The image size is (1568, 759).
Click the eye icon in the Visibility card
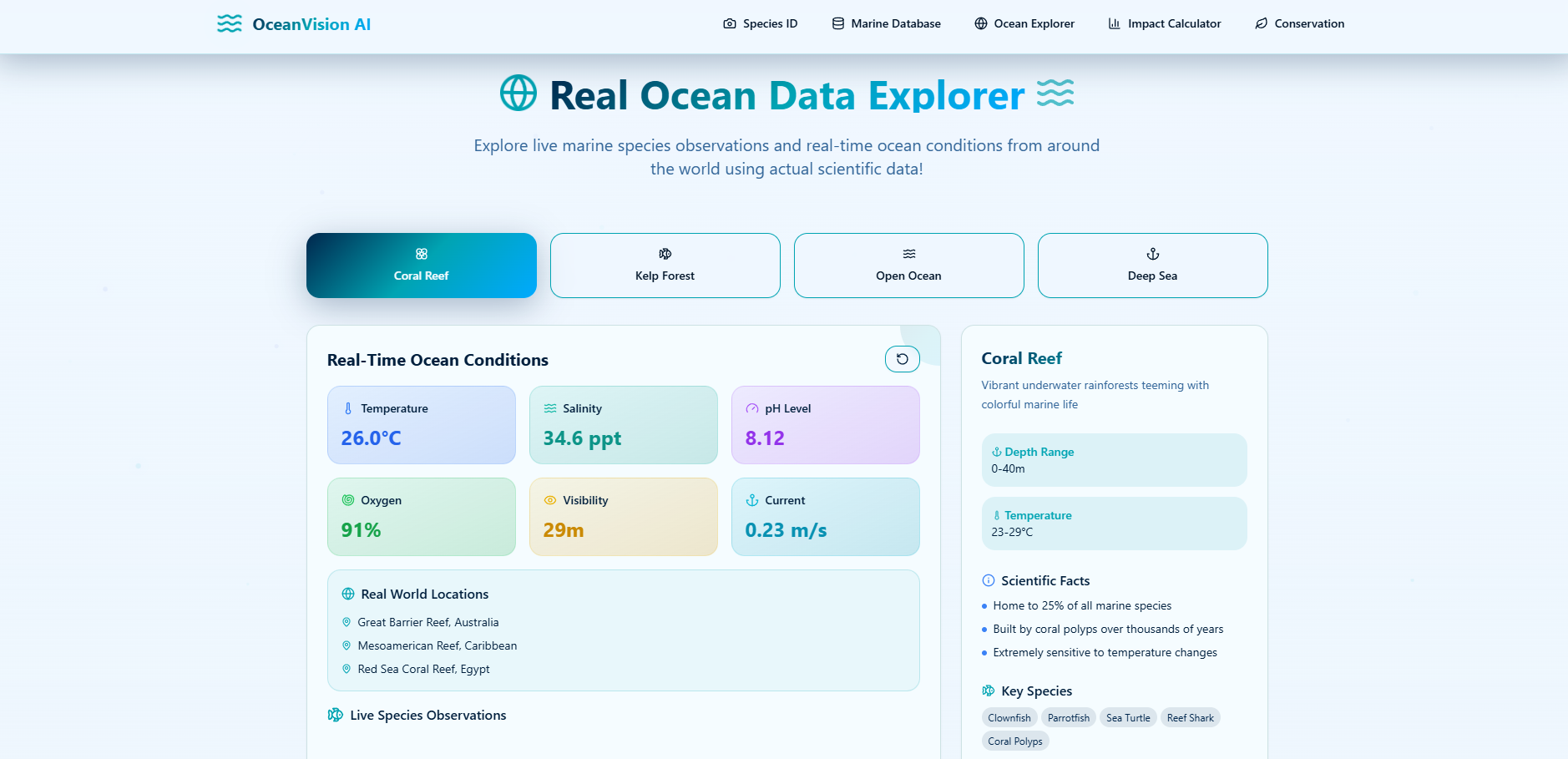click(x=550, y=500)
